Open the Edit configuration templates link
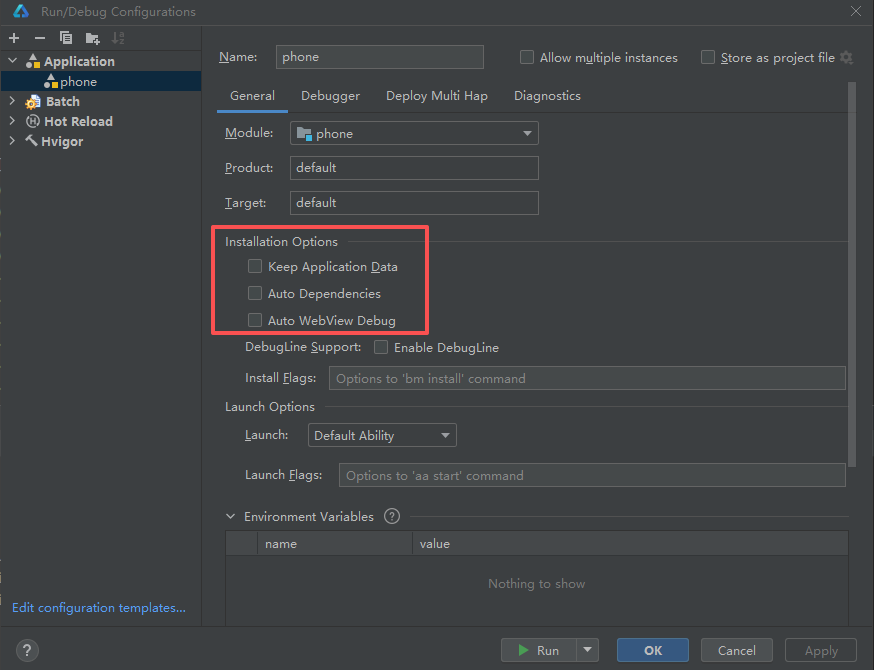 tap(99, 608)
